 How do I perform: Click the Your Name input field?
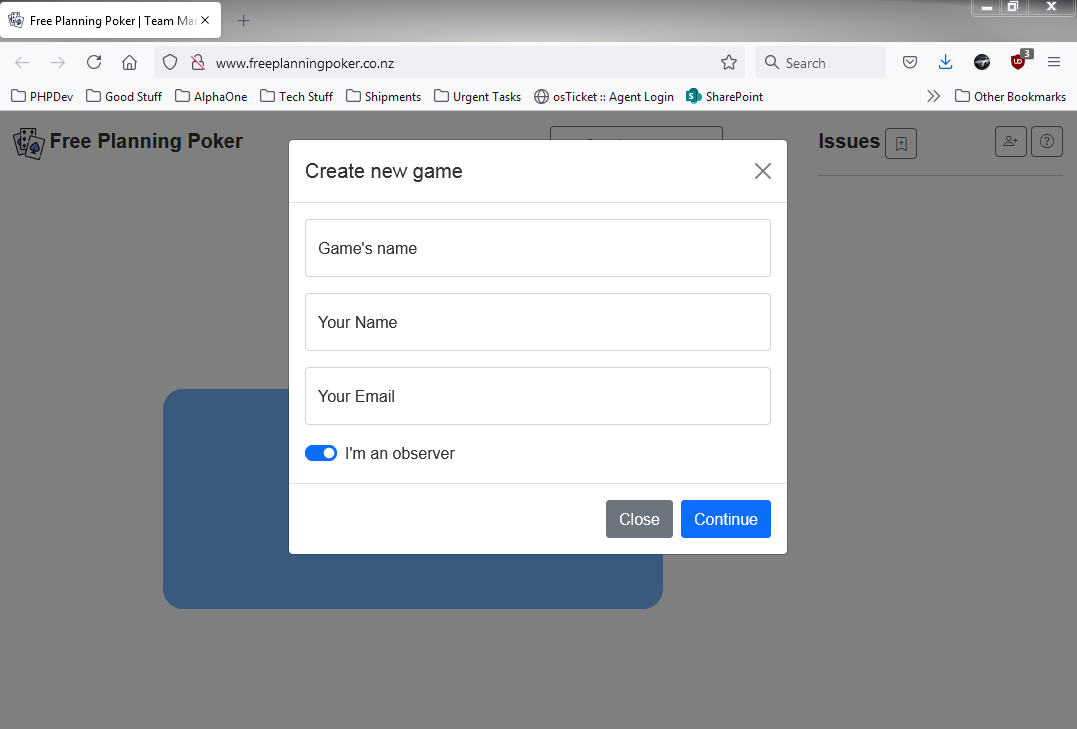click(x=538, y=322)
